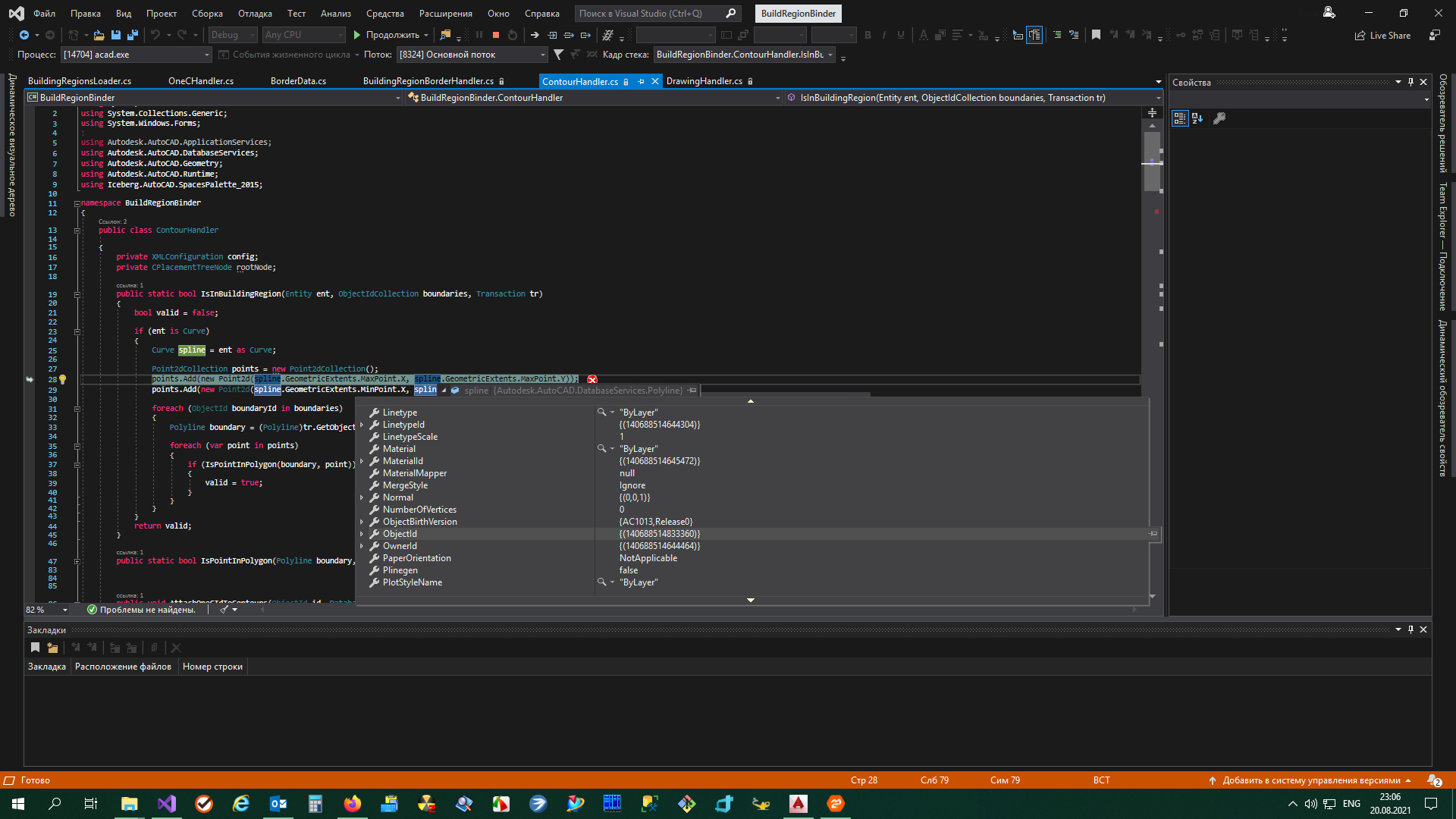Pin the spline data tip to source
This screenshot has width=1456, height=819.
(x=692, y=391)
